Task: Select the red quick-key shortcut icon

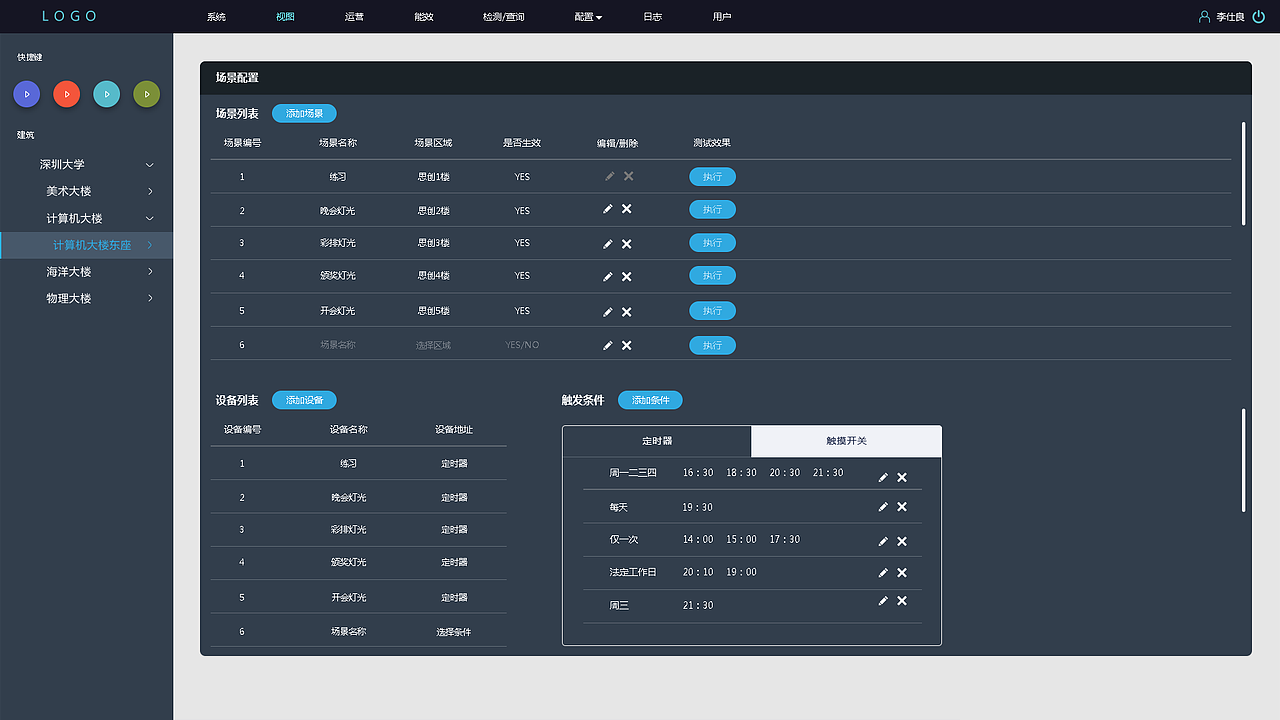Action: pyautogui.click(x=66, y=93)
